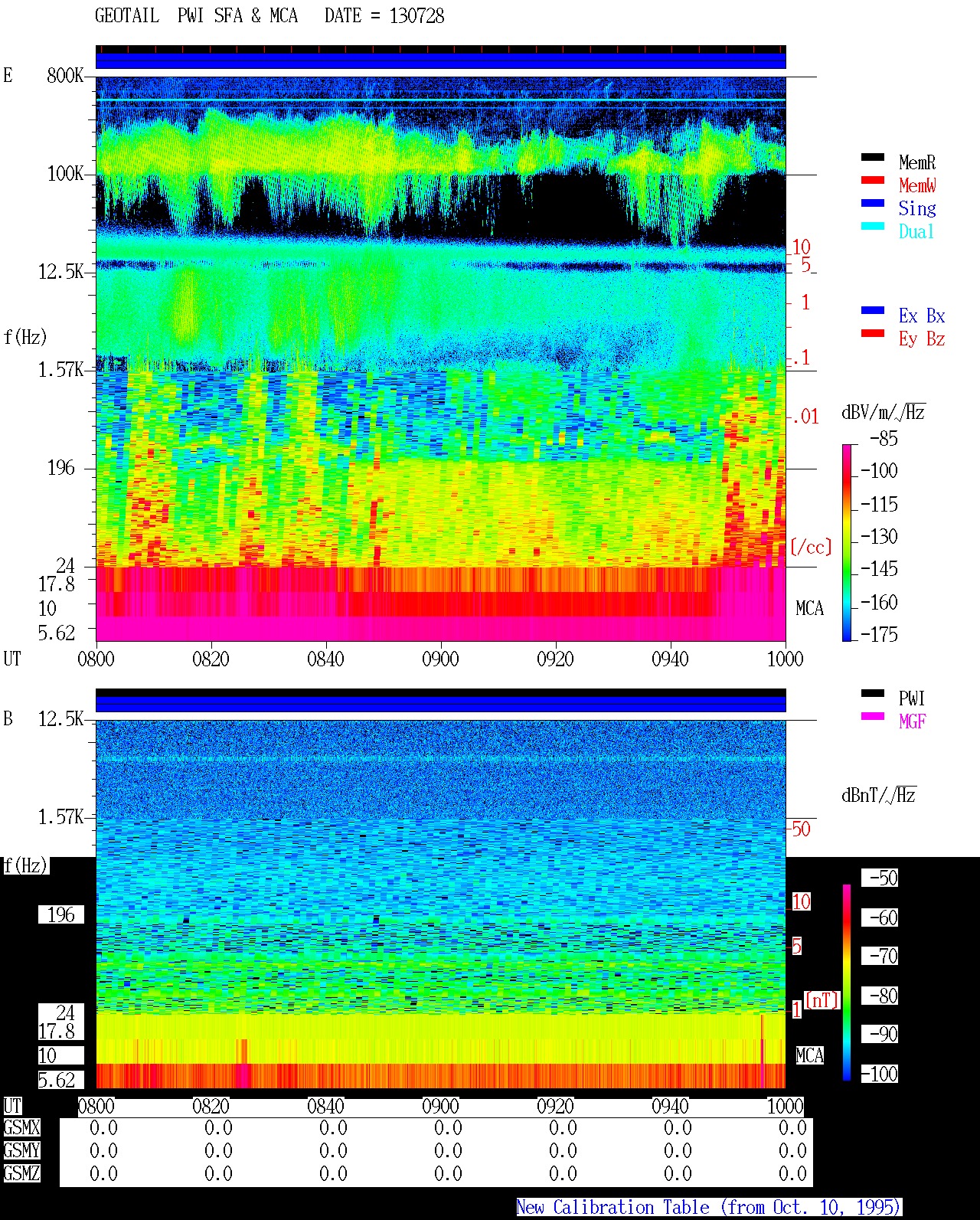Click the blue Ex Bx legend swatch
This screenshot has width=980, height=1220.
pos(873,311)
